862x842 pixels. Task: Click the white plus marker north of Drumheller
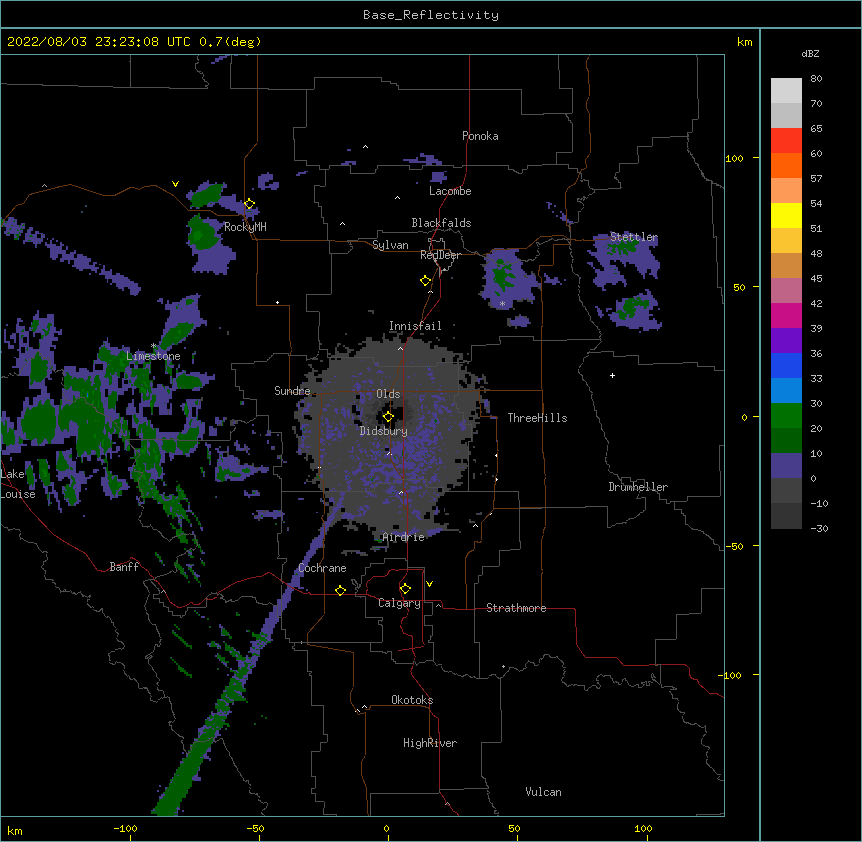[x=612, y=375]
